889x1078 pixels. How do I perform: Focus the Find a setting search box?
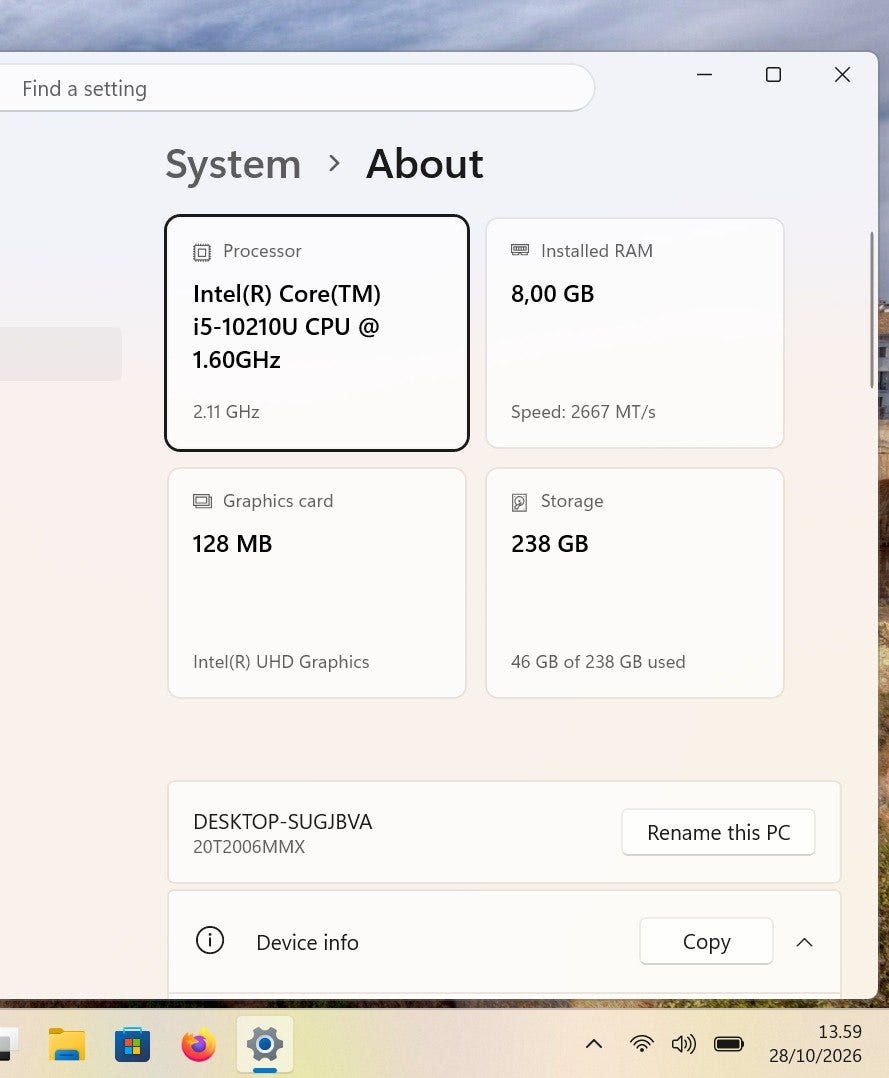coord(296,88)
